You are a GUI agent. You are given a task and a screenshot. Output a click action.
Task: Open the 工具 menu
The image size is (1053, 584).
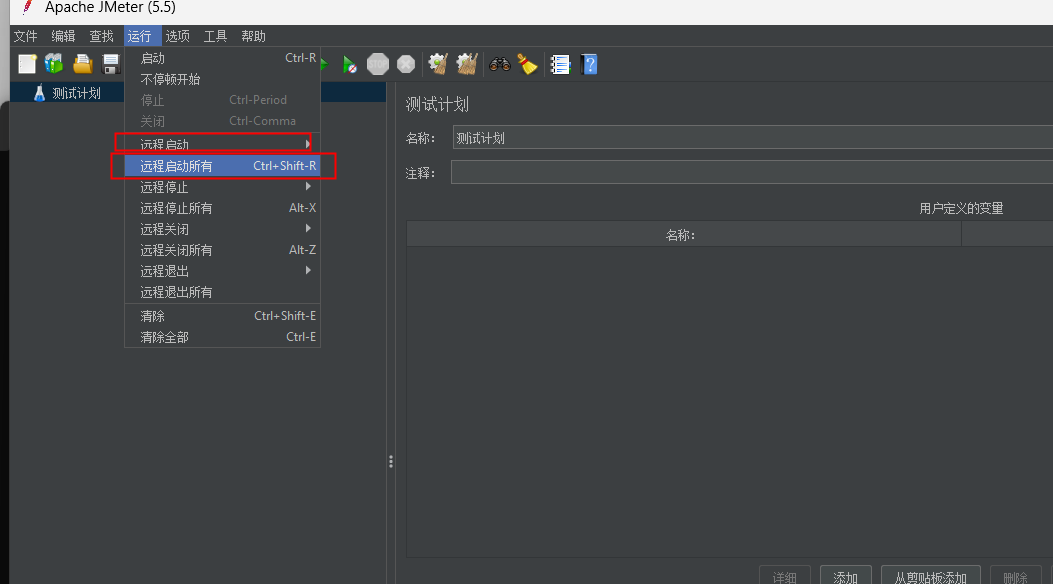pos(216,36)
